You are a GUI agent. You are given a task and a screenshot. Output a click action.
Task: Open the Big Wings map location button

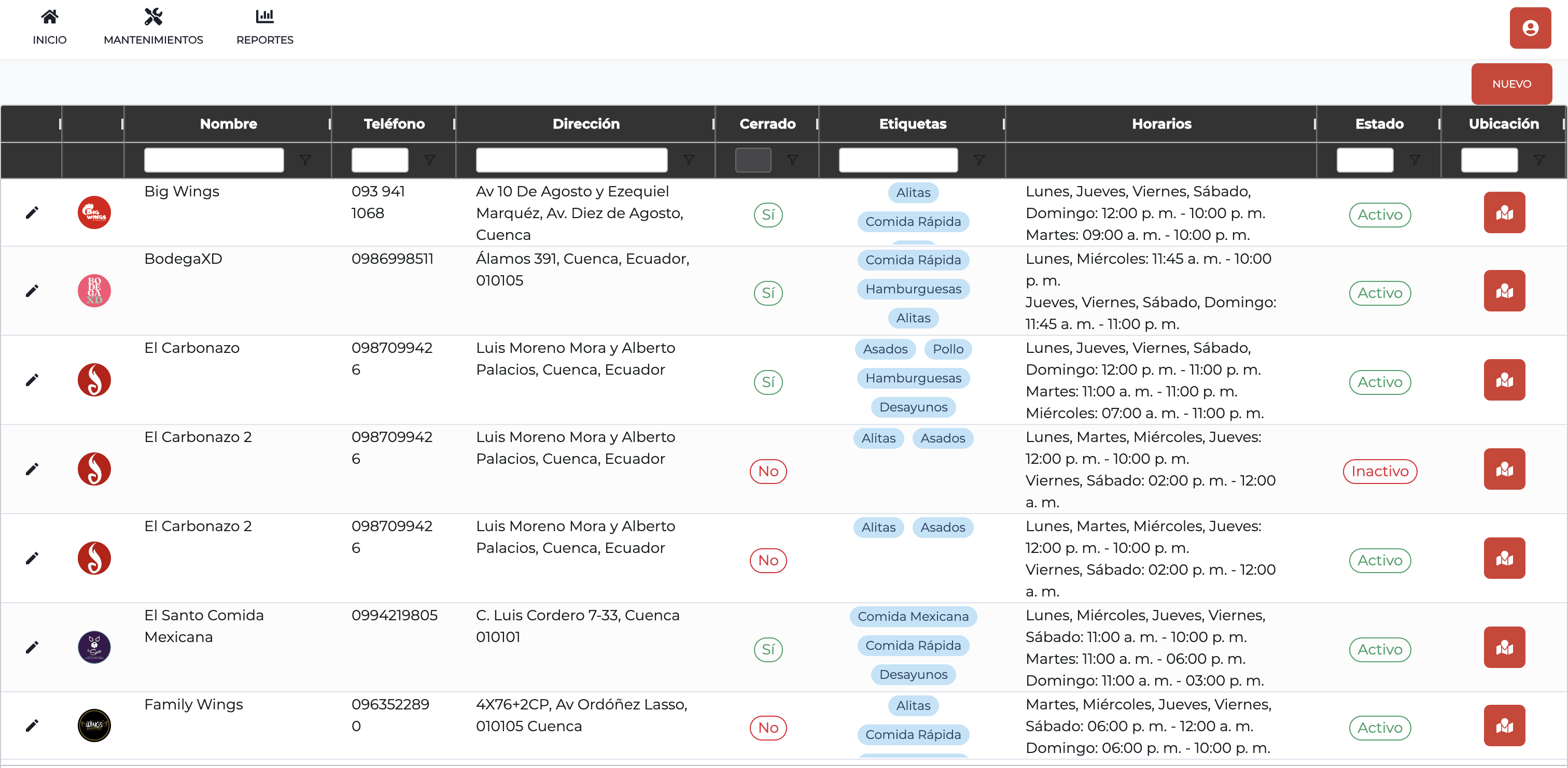click(x=1504, y=212)
